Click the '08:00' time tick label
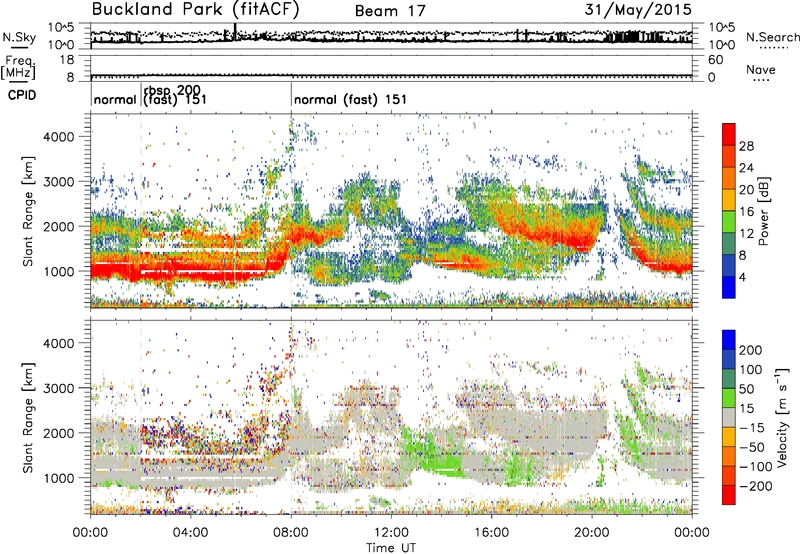This screenshot has width=800, height=554. (291, 533)
